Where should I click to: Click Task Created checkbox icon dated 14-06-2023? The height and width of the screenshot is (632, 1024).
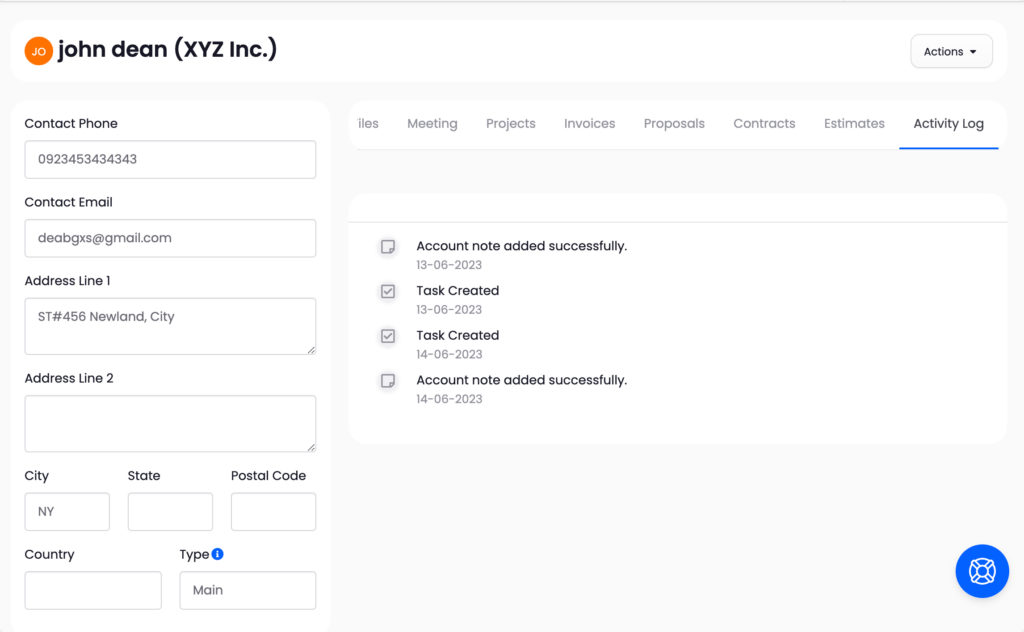388,336
